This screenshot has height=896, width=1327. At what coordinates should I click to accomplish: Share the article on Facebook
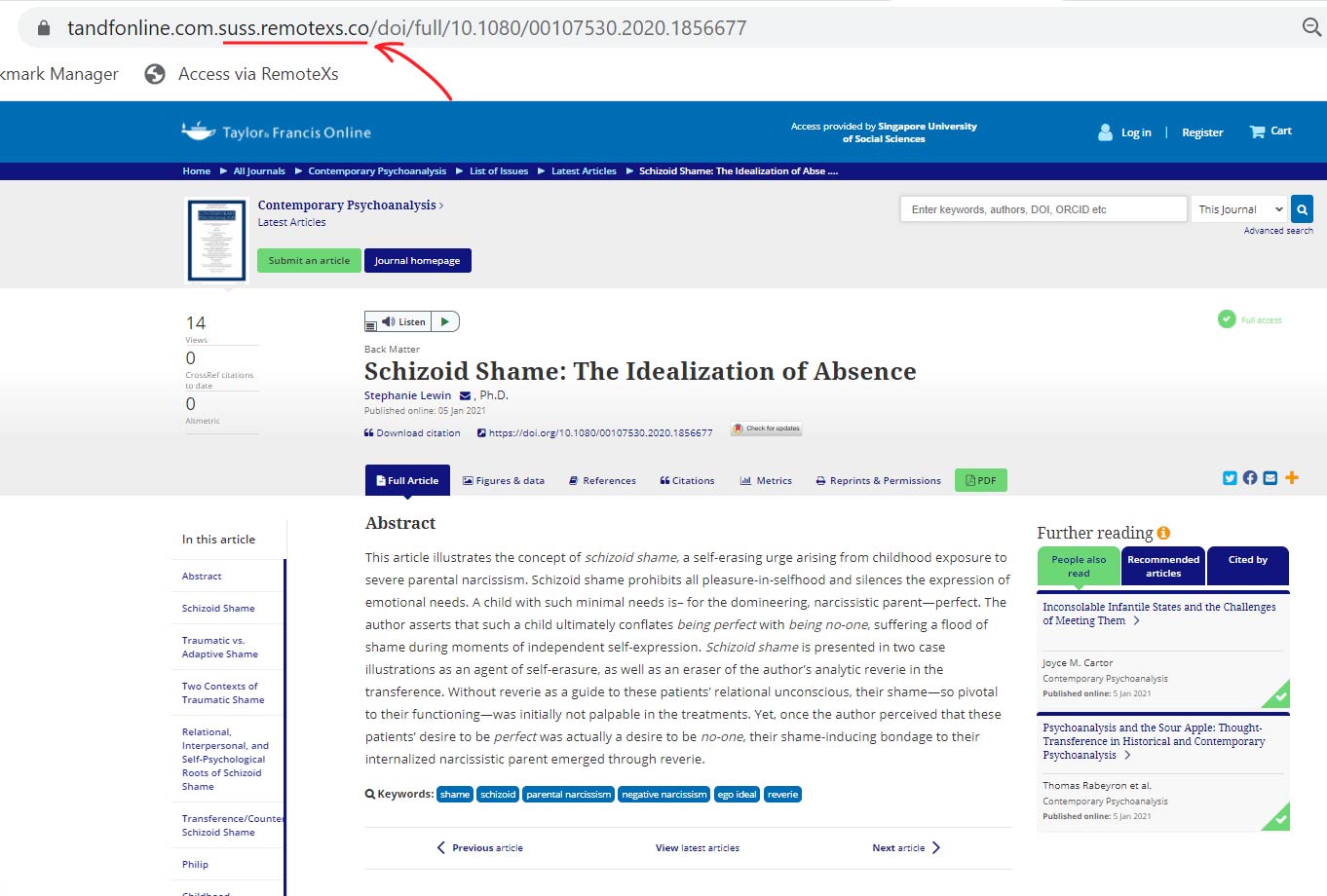(1249, 477)
